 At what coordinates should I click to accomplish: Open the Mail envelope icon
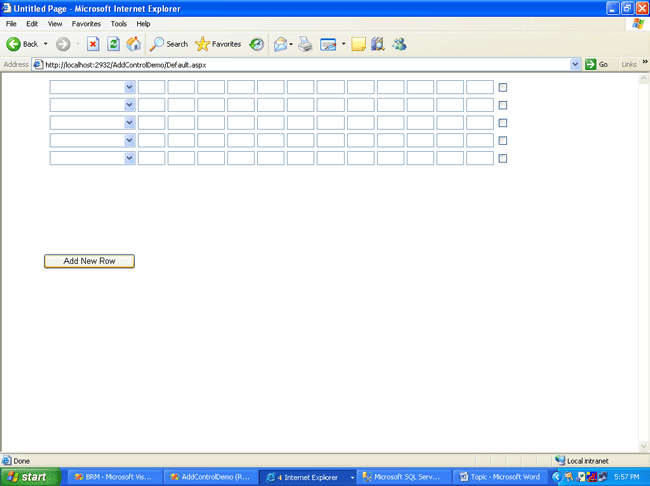[x=281, y=44]
